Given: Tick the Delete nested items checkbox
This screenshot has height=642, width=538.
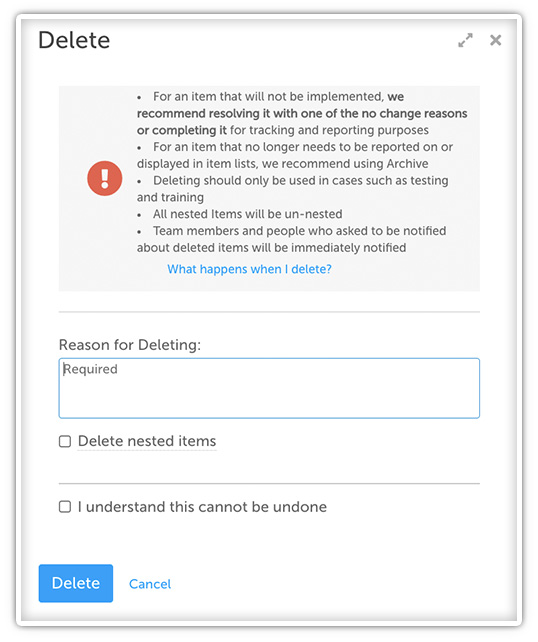Looking at the screenshot, I should pyautogui.click(x=65, y=441).
